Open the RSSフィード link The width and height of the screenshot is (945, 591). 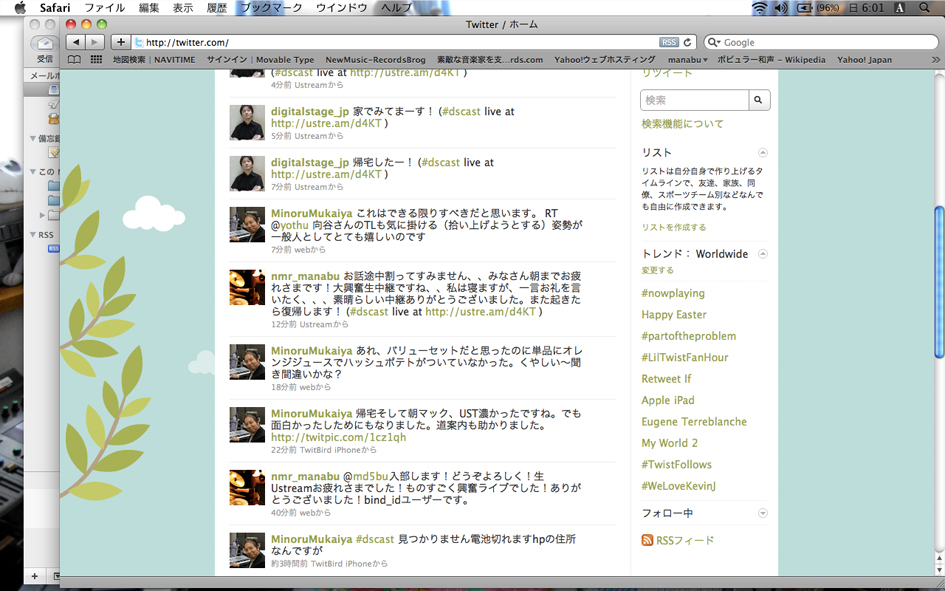685,540
